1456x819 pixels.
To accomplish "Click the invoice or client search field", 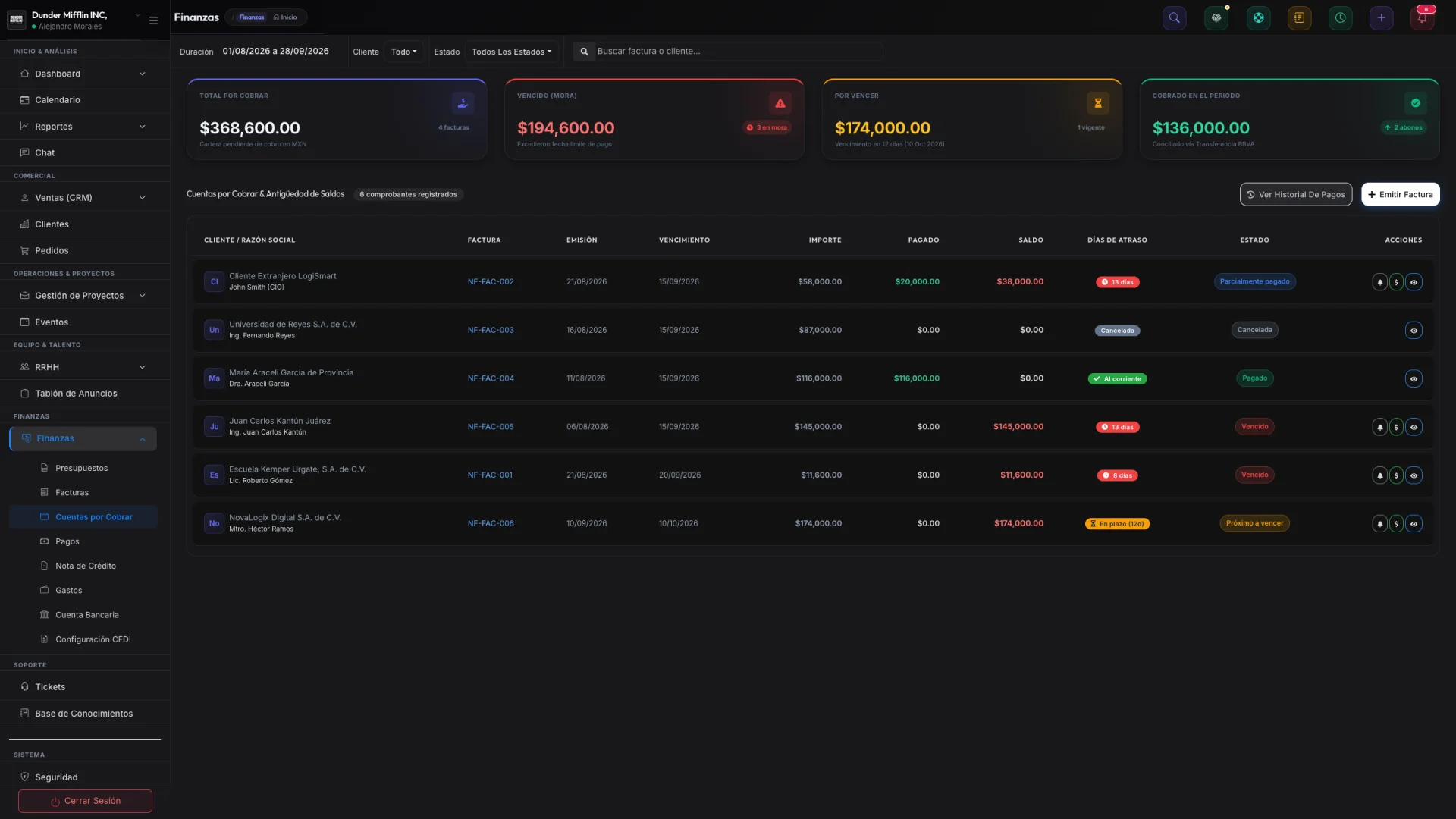I will 738,52.
